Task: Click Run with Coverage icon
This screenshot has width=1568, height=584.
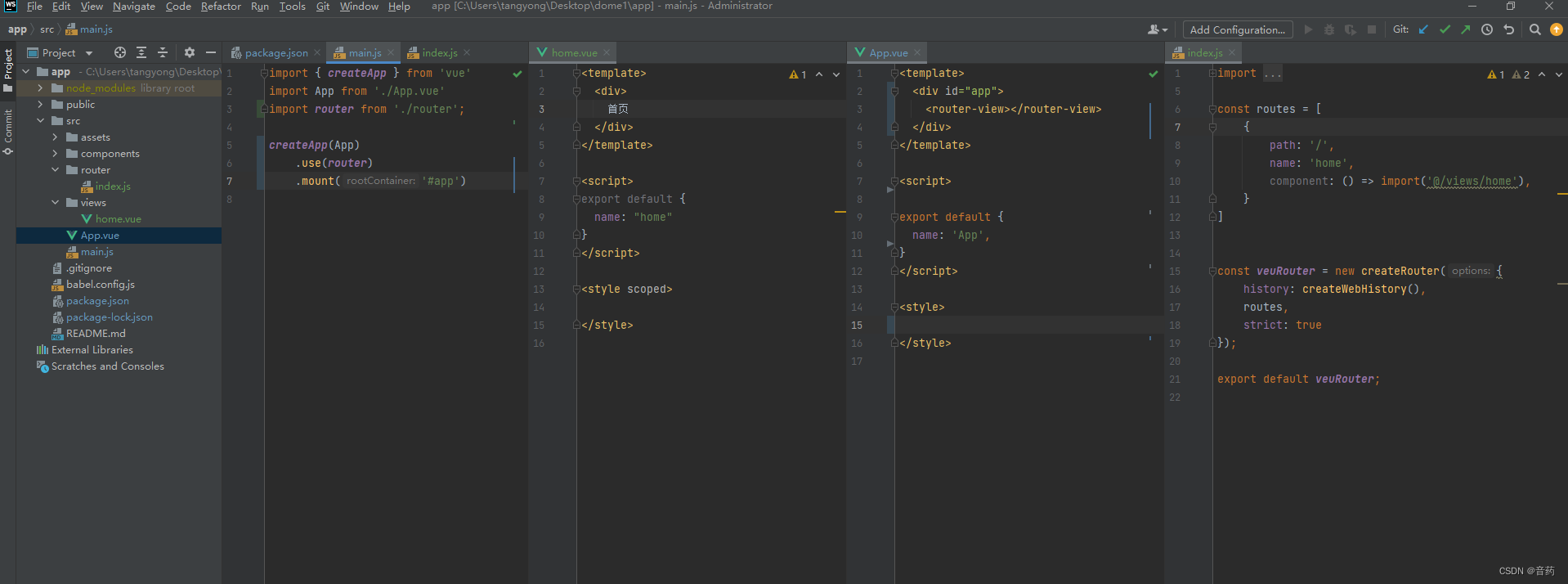Action: 1351,29
